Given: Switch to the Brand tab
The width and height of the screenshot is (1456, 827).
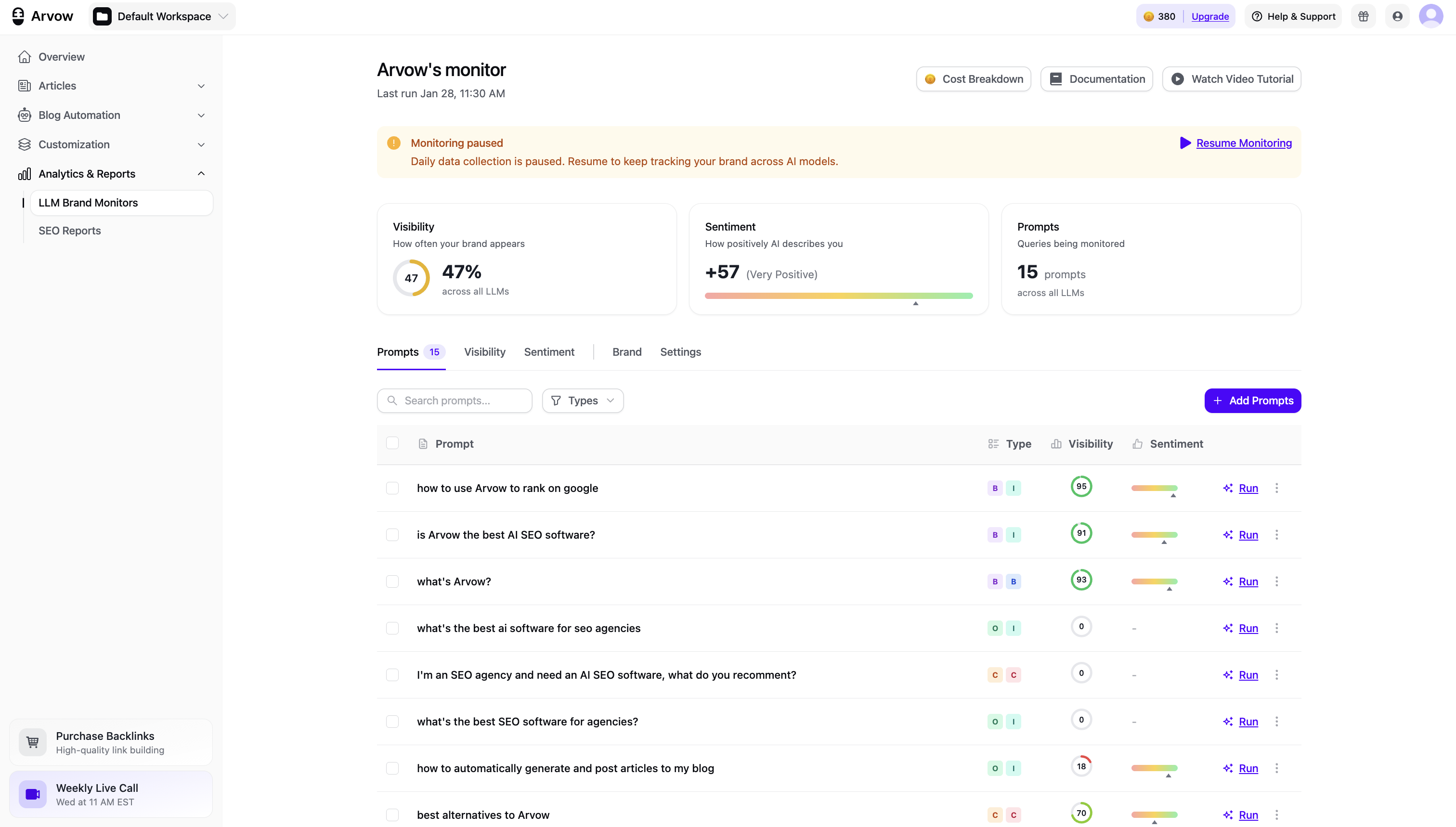Looking at the screenshot, I should coord(626,351).
